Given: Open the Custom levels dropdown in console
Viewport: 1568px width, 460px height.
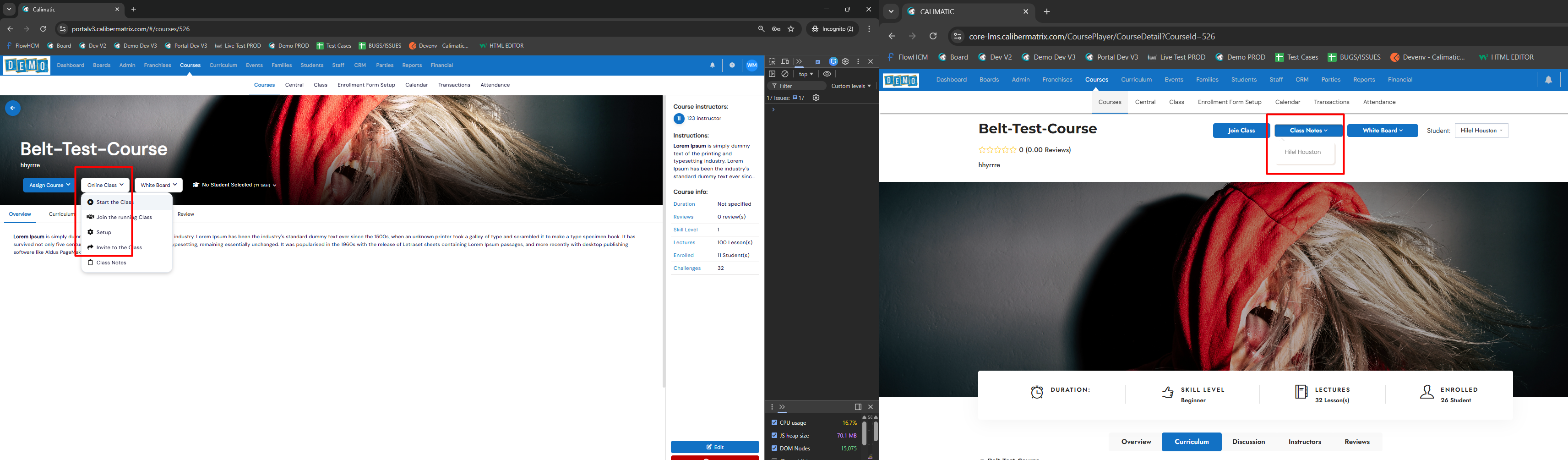Looking at the screenshot, I should click(x=850, y=86).
